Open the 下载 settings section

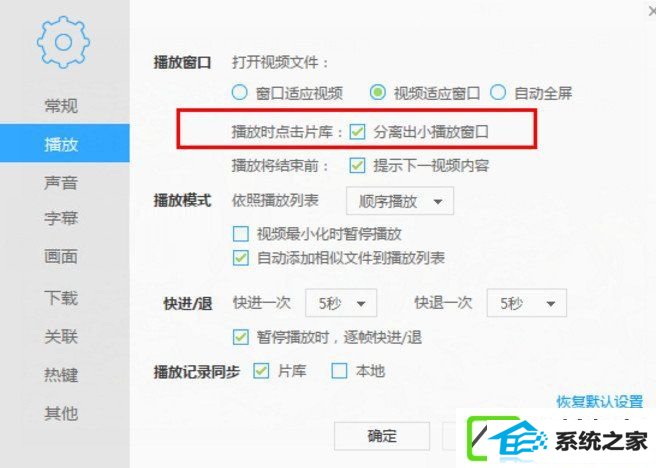(x=61, y=298)
